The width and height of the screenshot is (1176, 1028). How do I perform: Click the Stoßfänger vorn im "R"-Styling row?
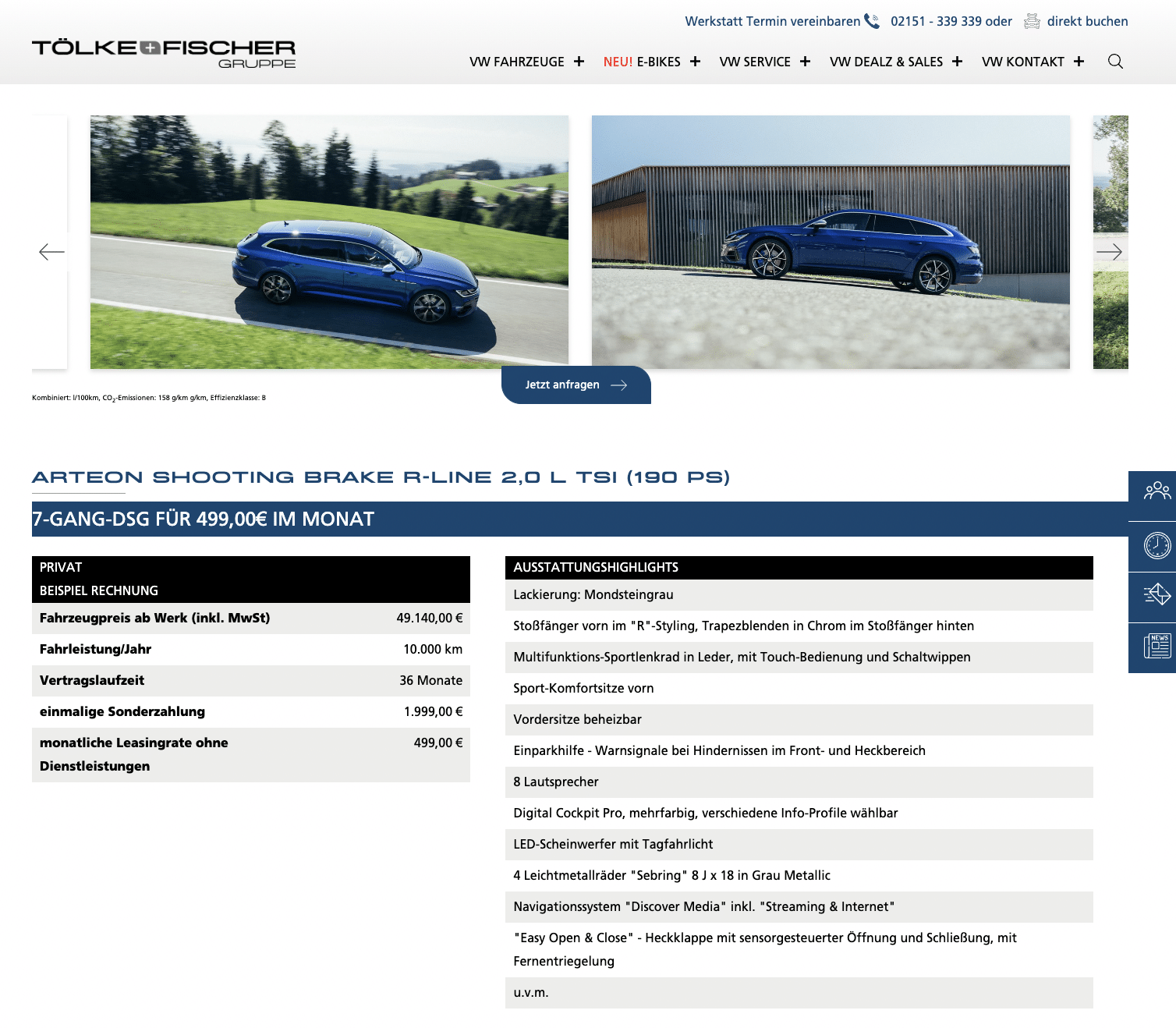pos(799,626)
